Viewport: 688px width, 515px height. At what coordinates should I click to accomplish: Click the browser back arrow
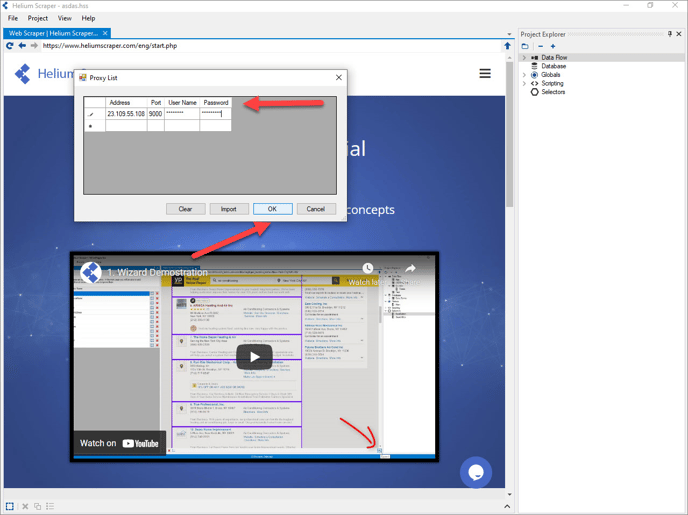[22, 46]
